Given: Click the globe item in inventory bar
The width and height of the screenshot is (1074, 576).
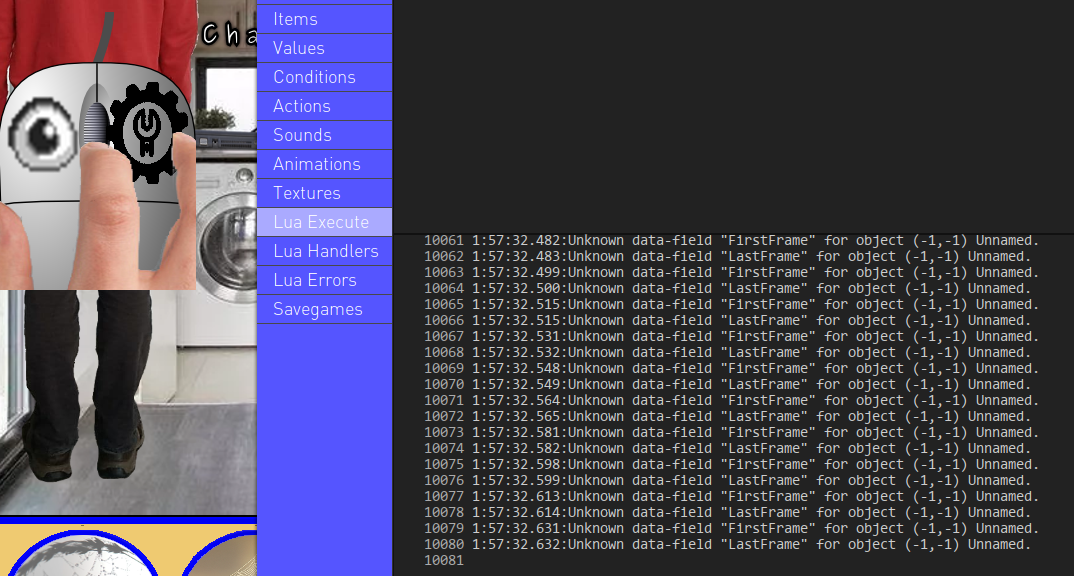Looking at the screenshot, I should (x=84, y=553).
